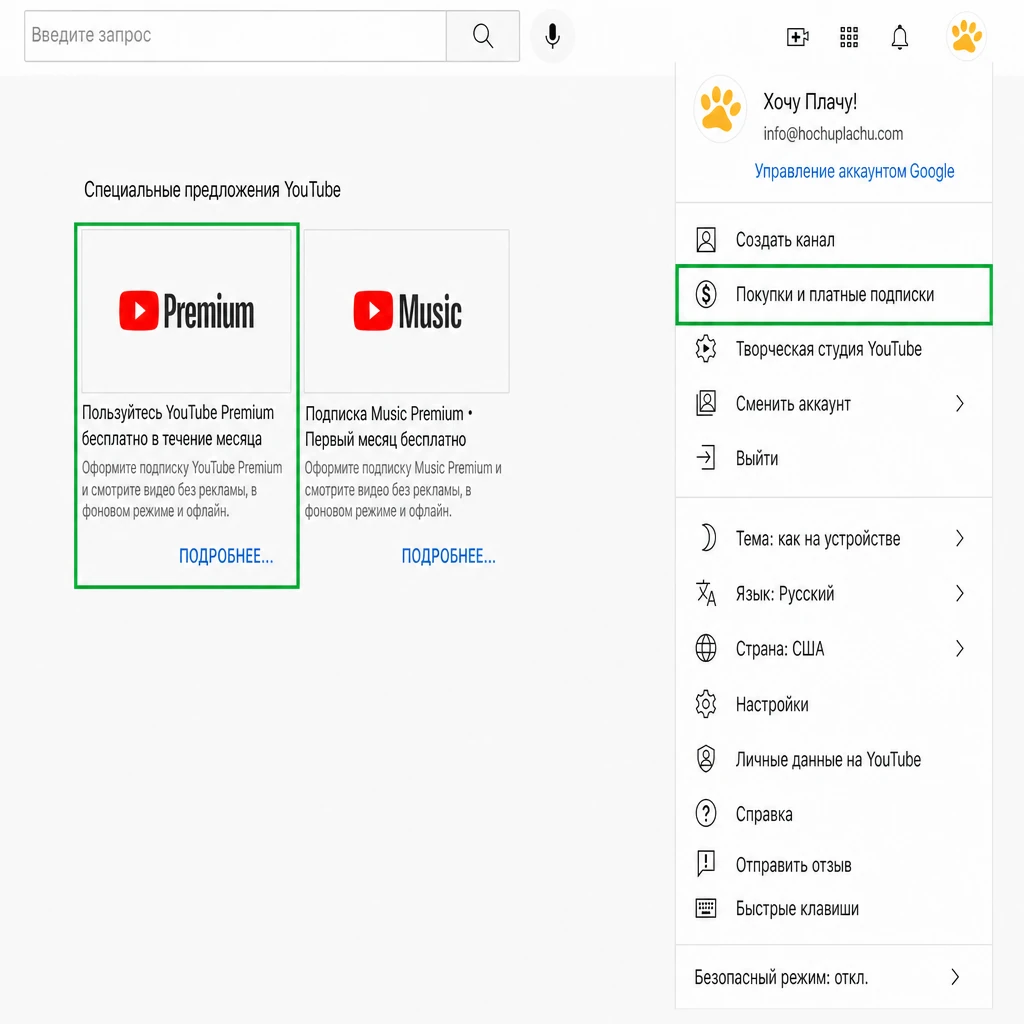1024x1024 pixels.
Task: Click the paw avatar in top bar
Action: (966, 37)
